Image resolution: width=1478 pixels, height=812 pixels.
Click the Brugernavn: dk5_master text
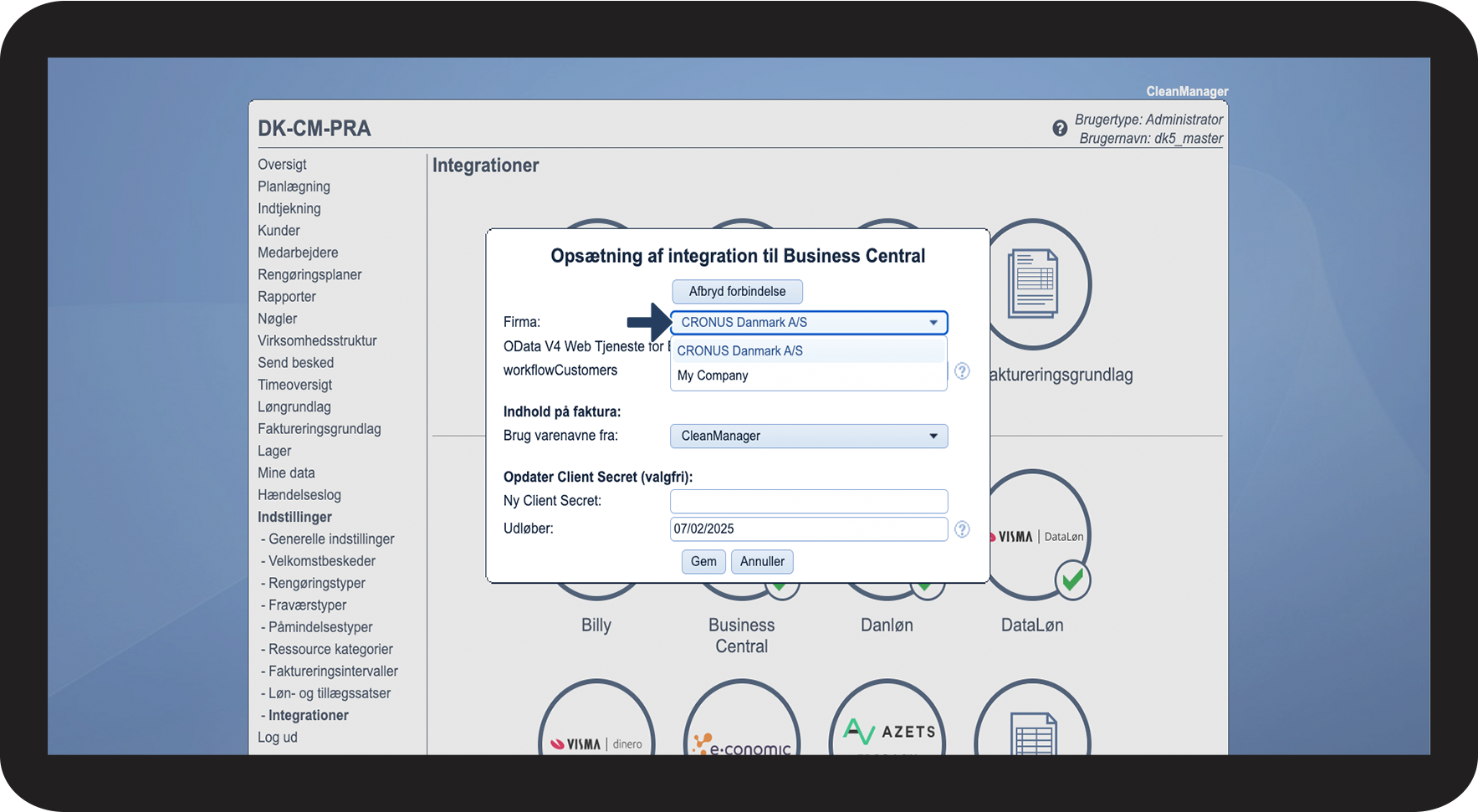(x=1151, y=139)
